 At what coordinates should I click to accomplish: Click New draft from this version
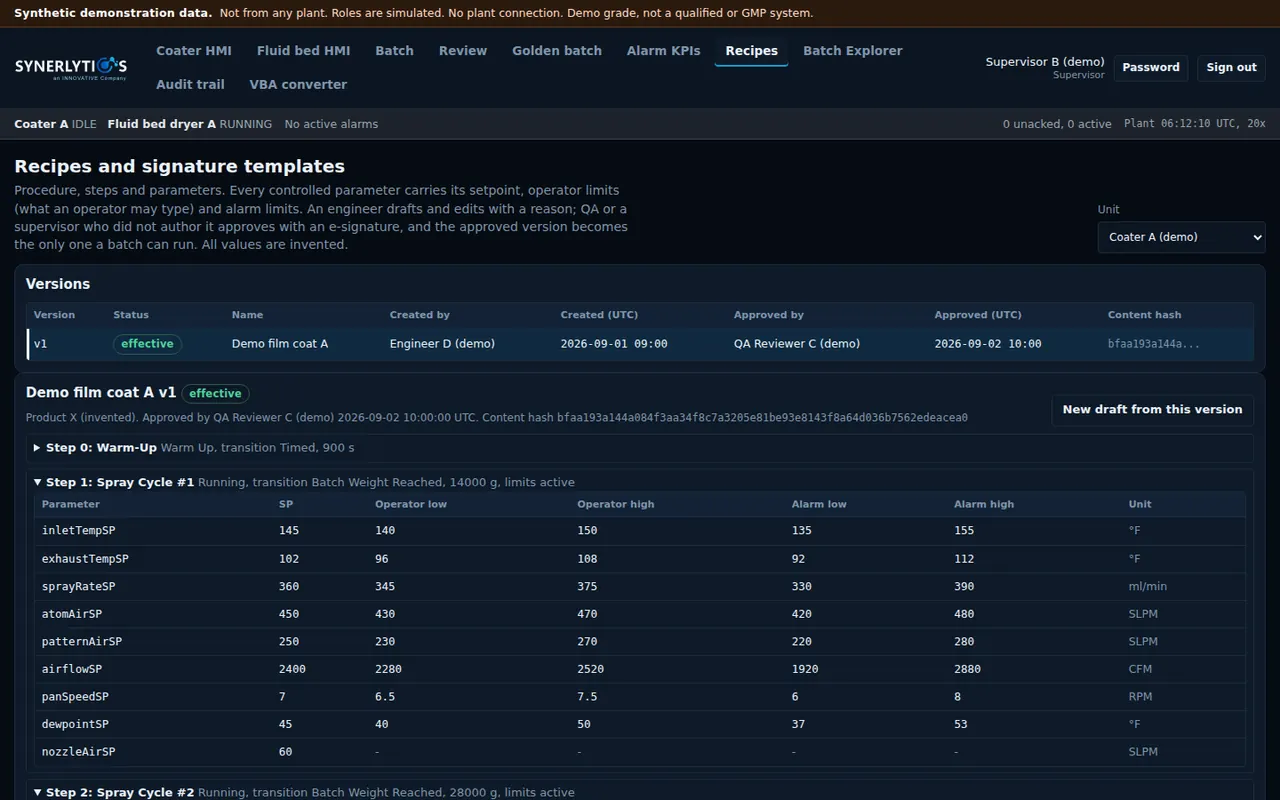click(x=1152, y=410)
